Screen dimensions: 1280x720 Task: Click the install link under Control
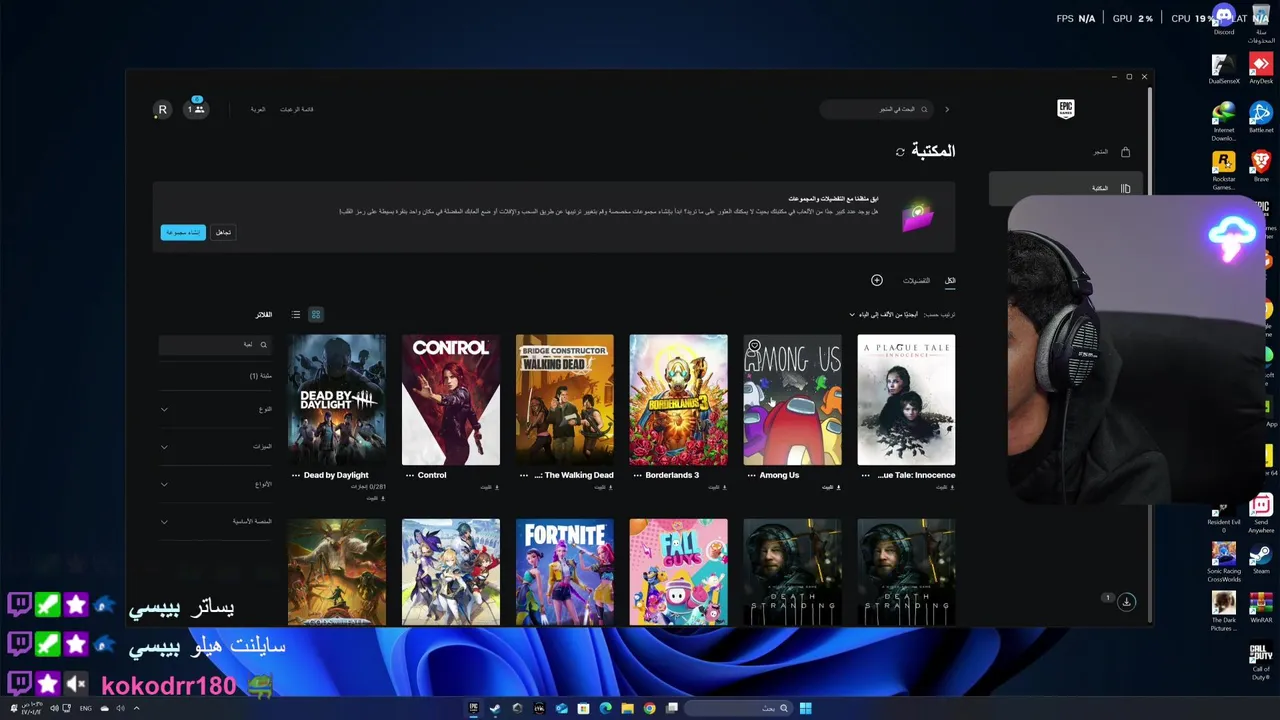[489, 487]
